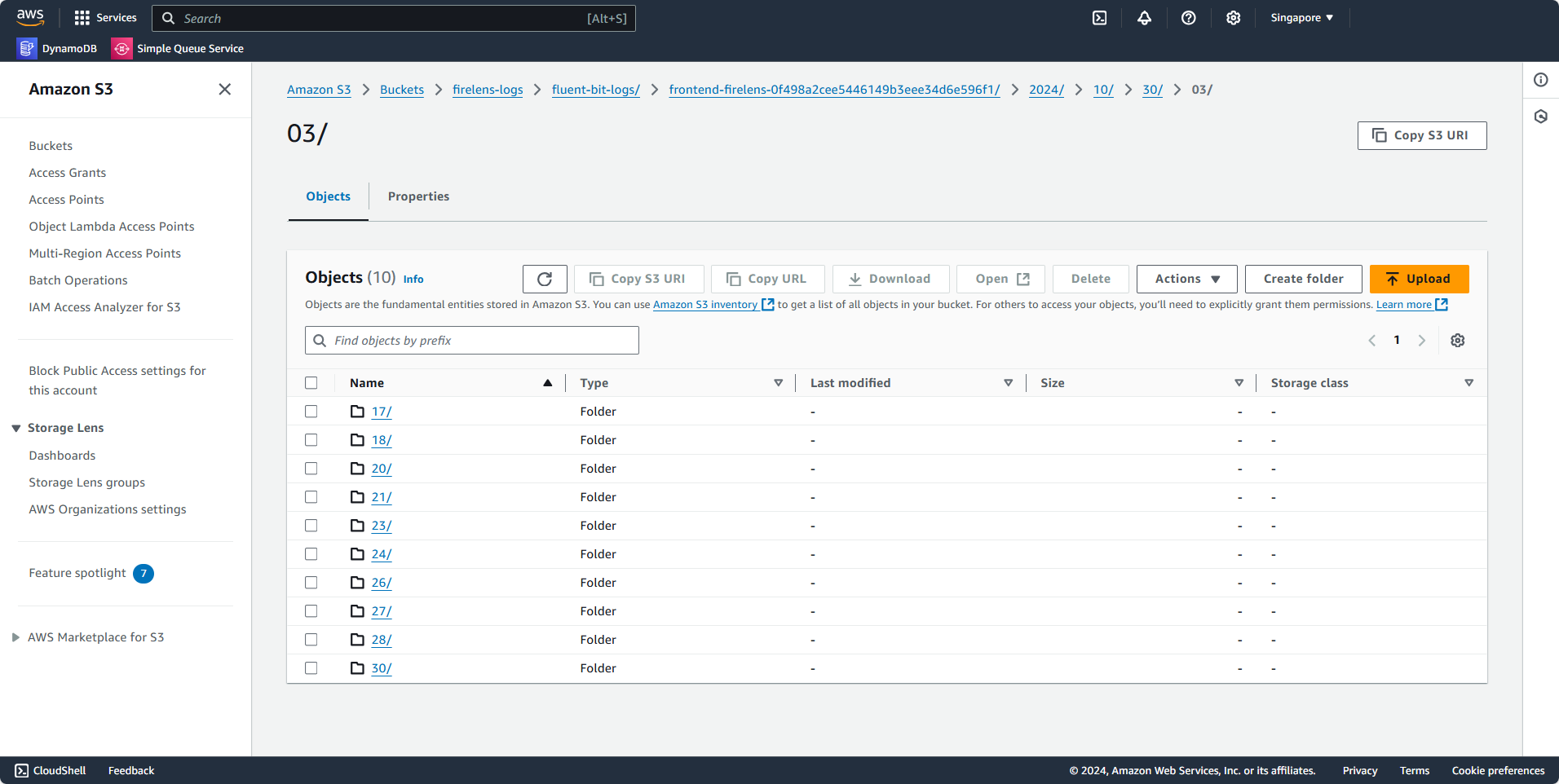Open table preferences gear icon
This screenshot has width=1559, height=784.
pyautogui.click(x=1458, y=341)
